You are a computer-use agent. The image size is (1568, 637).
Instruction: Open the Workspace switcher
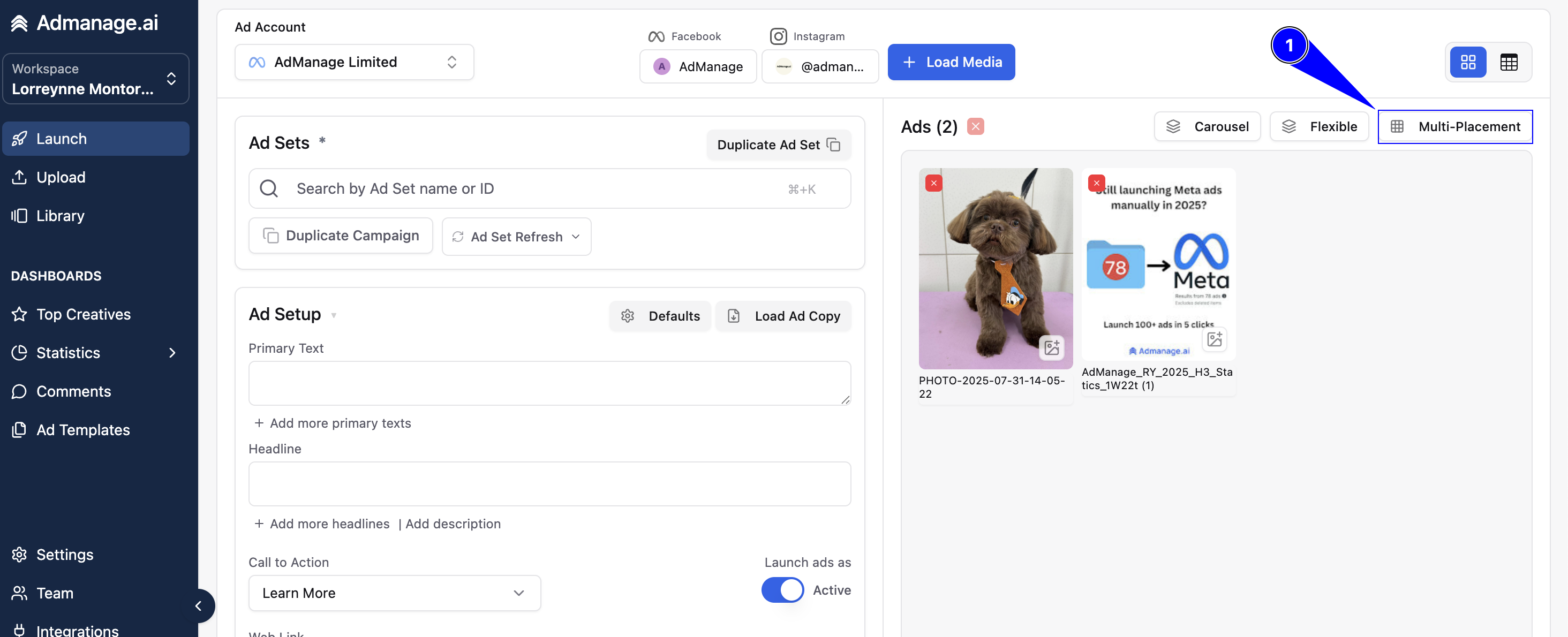(95, 79)
